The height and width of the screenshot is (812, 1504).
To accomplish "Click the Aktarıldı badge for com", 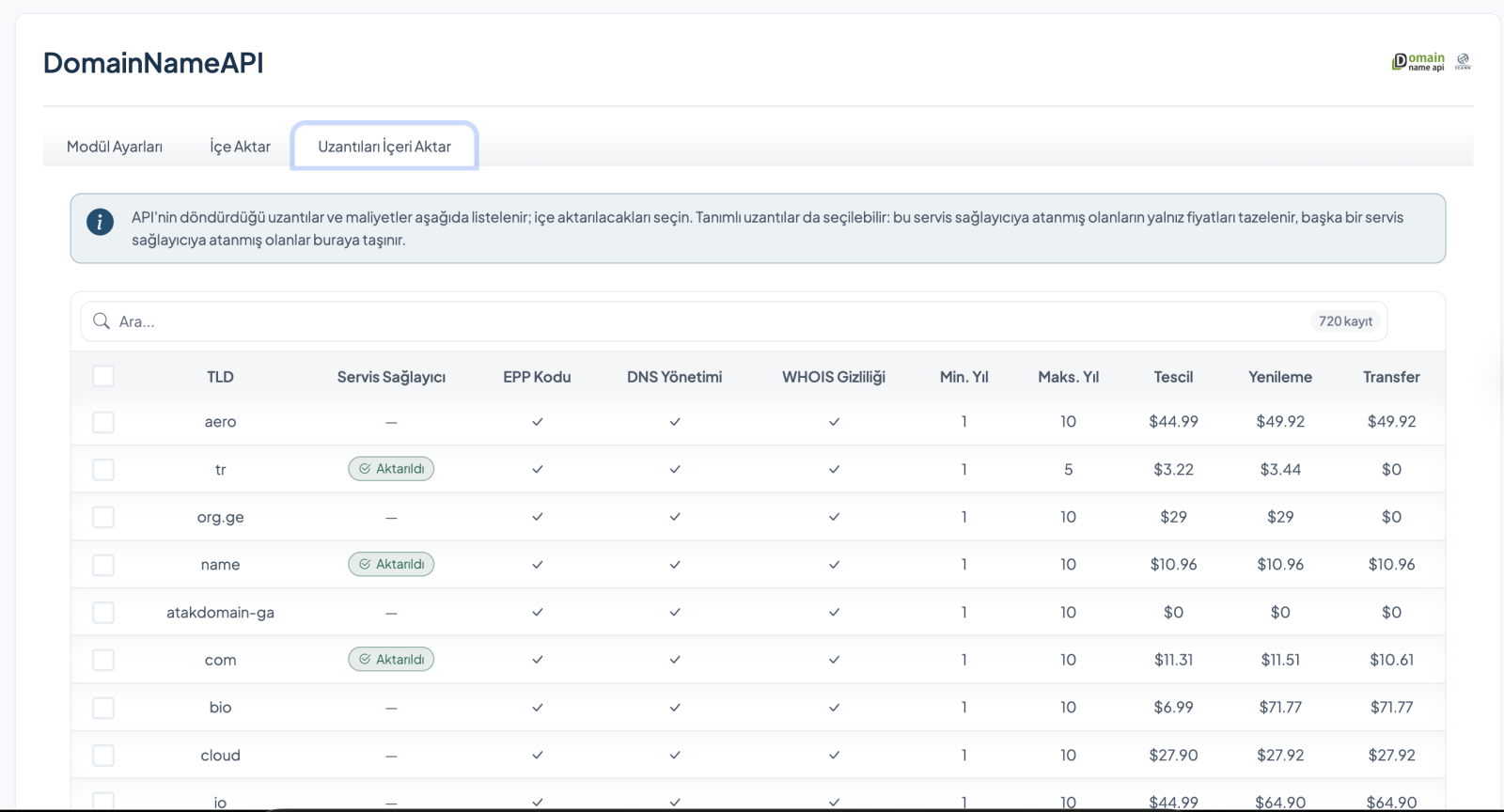I will tap(391, 659).
